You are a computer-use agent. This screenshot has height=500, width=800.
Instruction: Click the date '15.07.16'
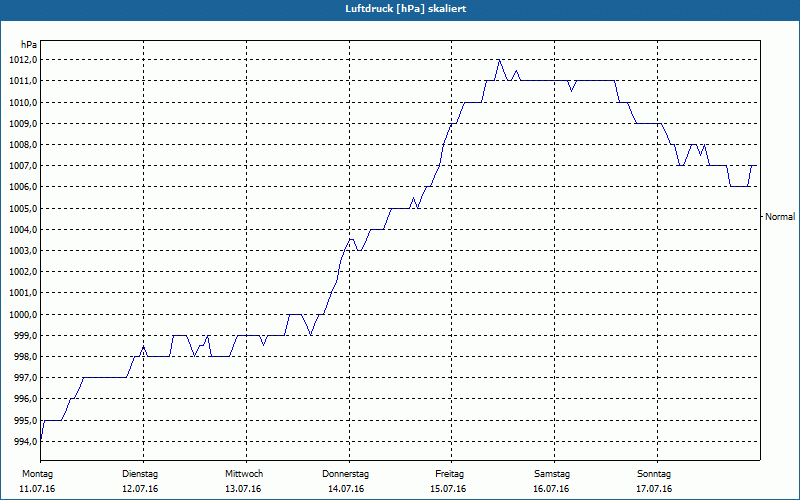pyautogui.click(x=448, y=489)
